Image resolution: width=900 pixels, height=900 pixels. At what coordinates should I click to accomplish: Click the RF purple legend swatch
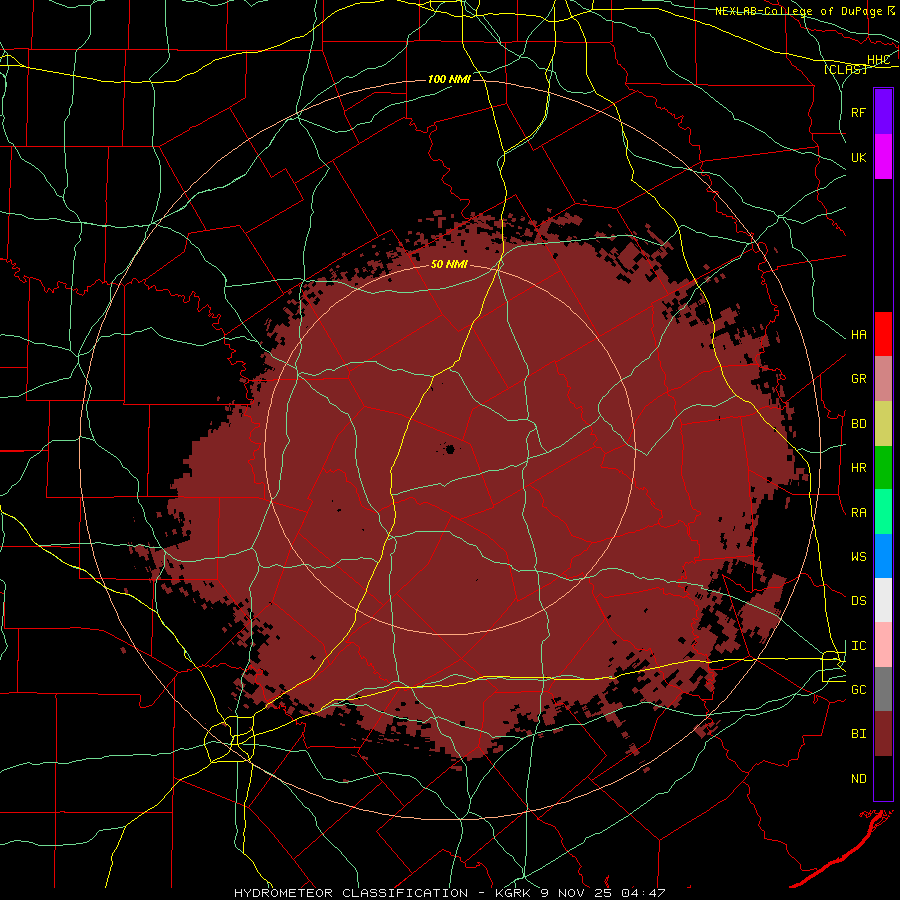[x=883, y=112]
